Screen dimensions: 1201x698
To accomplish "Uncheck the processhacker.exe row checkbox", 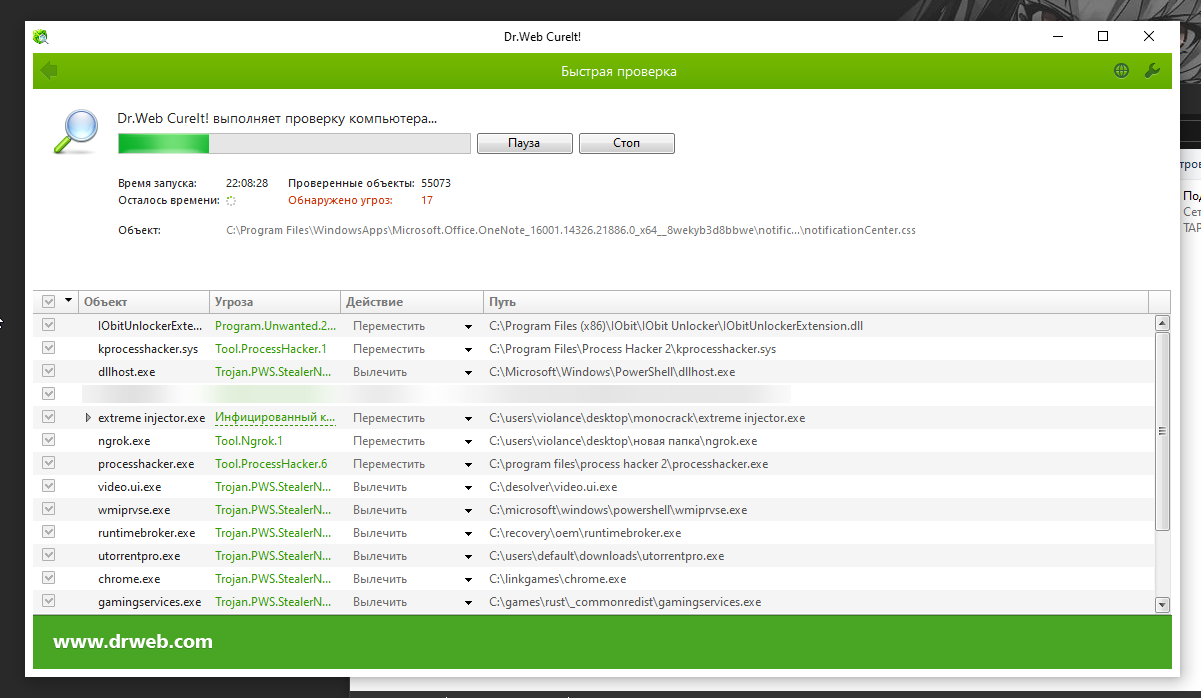I will pyautogui.click(x=48, y=463).
